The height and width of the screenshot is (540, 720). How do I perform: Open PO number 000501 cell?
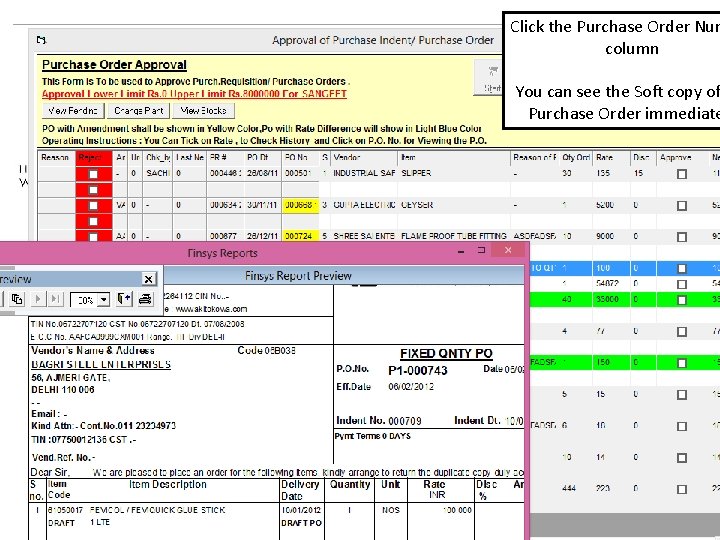300,174
